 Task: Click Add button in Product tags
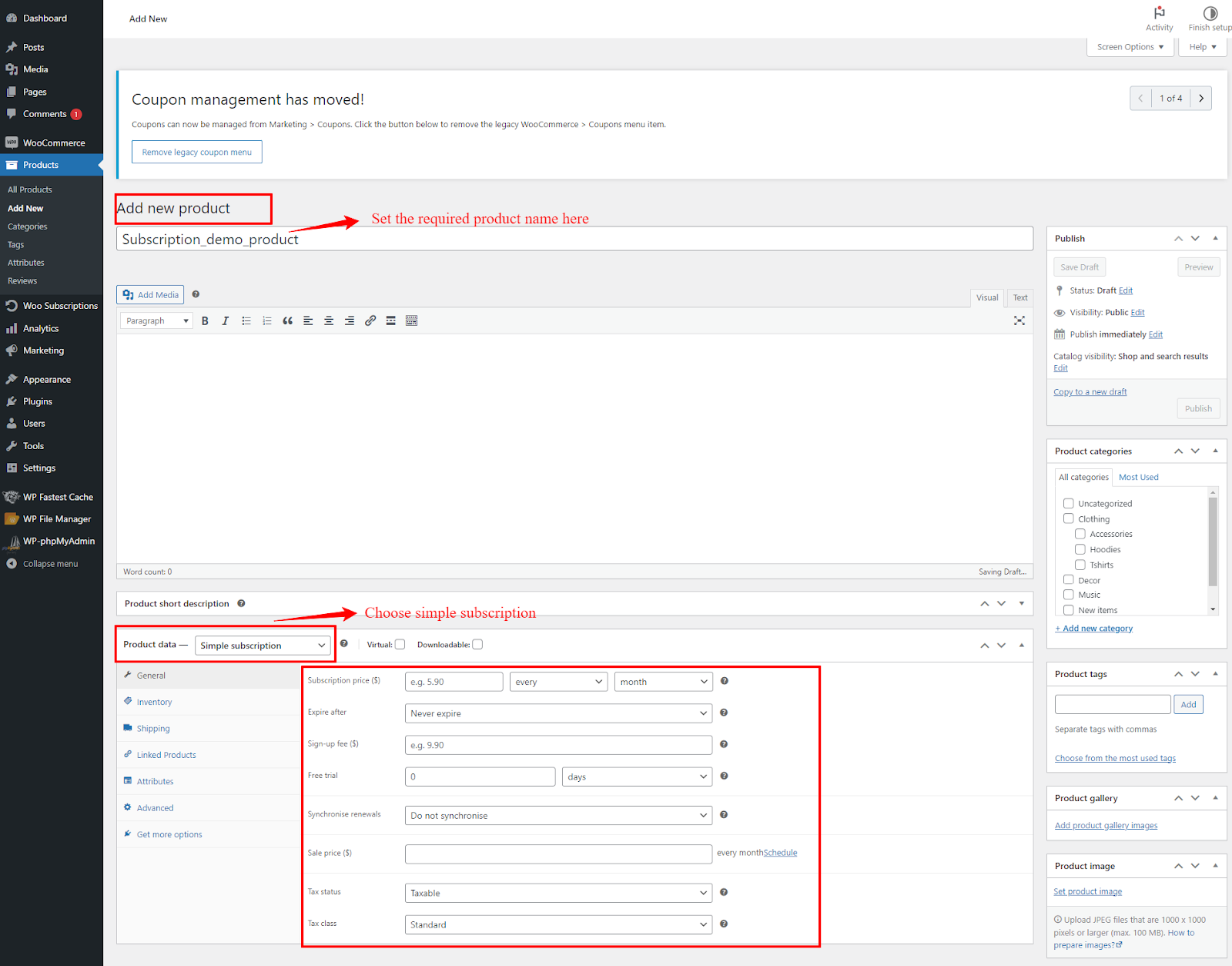point(1188,704)
